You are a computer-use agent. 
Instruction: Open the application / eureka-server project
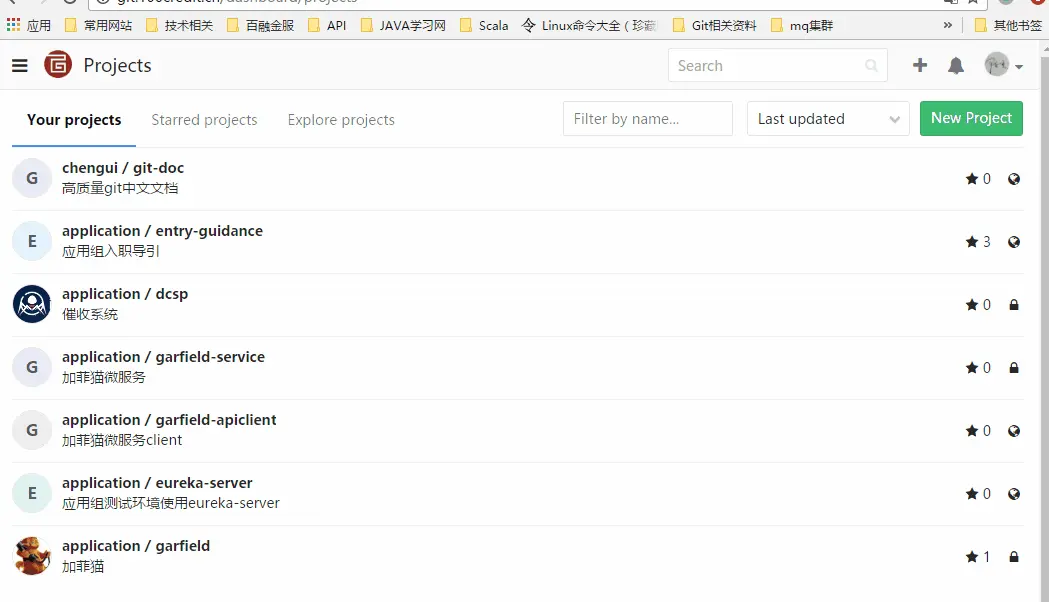click(x=157, y=482)
